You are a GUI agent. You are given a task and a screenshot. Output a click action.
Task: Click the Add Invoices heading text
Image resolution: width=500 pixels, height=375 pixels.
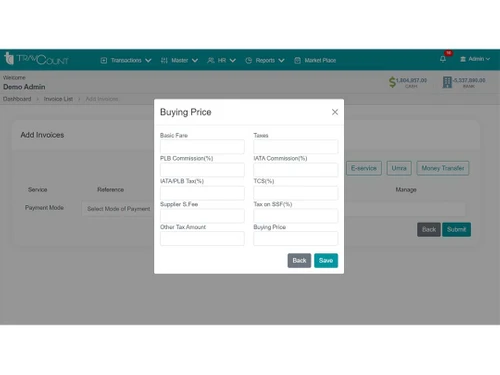tap(42, 135)
